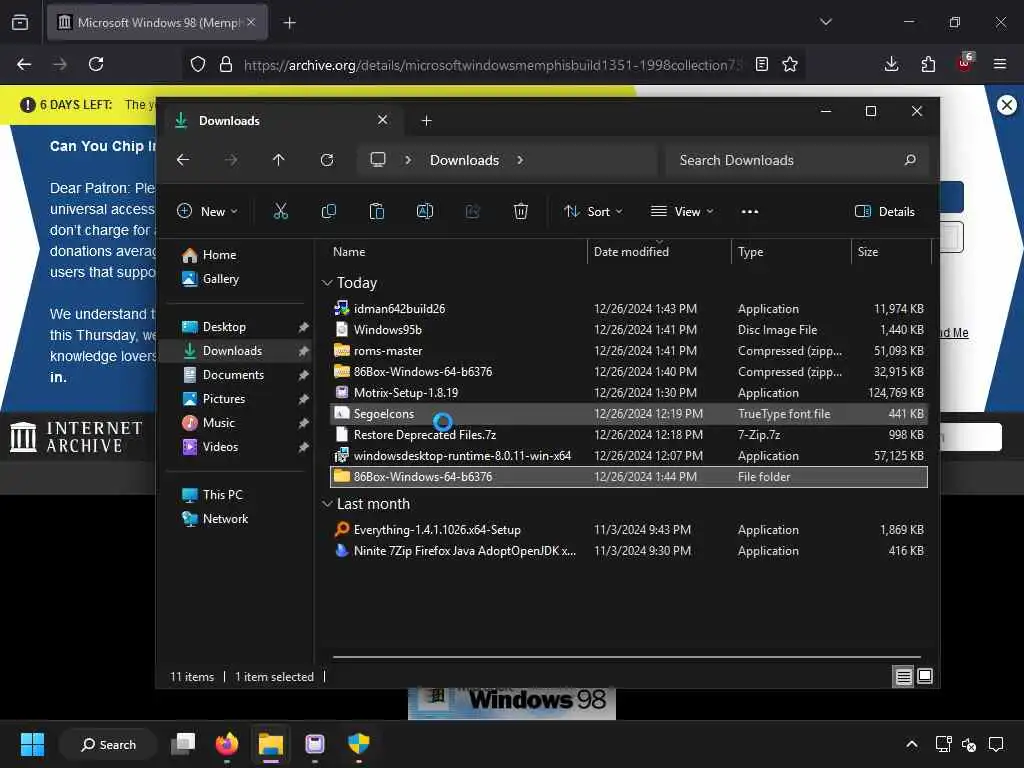Unpin Desktop from Quick access
The width and height of the screenshot is (1024, 768).
click(x=303, y=327)
